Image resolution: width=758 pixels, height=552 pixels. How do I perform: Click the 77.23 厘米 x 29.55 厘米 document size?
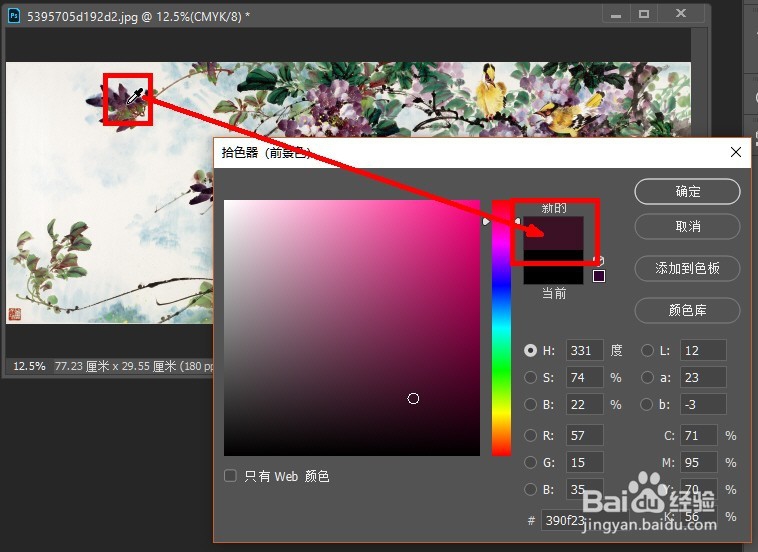pos(116,366)
